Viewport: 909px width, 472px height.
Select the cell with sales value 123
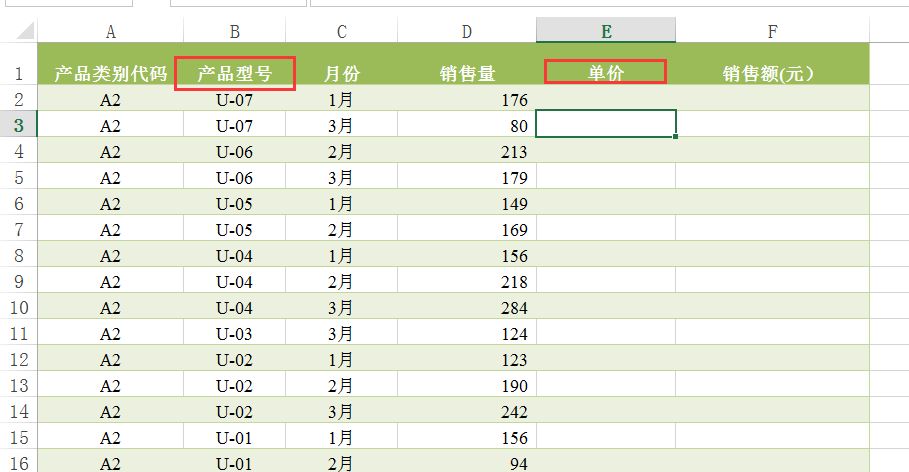(x=467, y=360)
